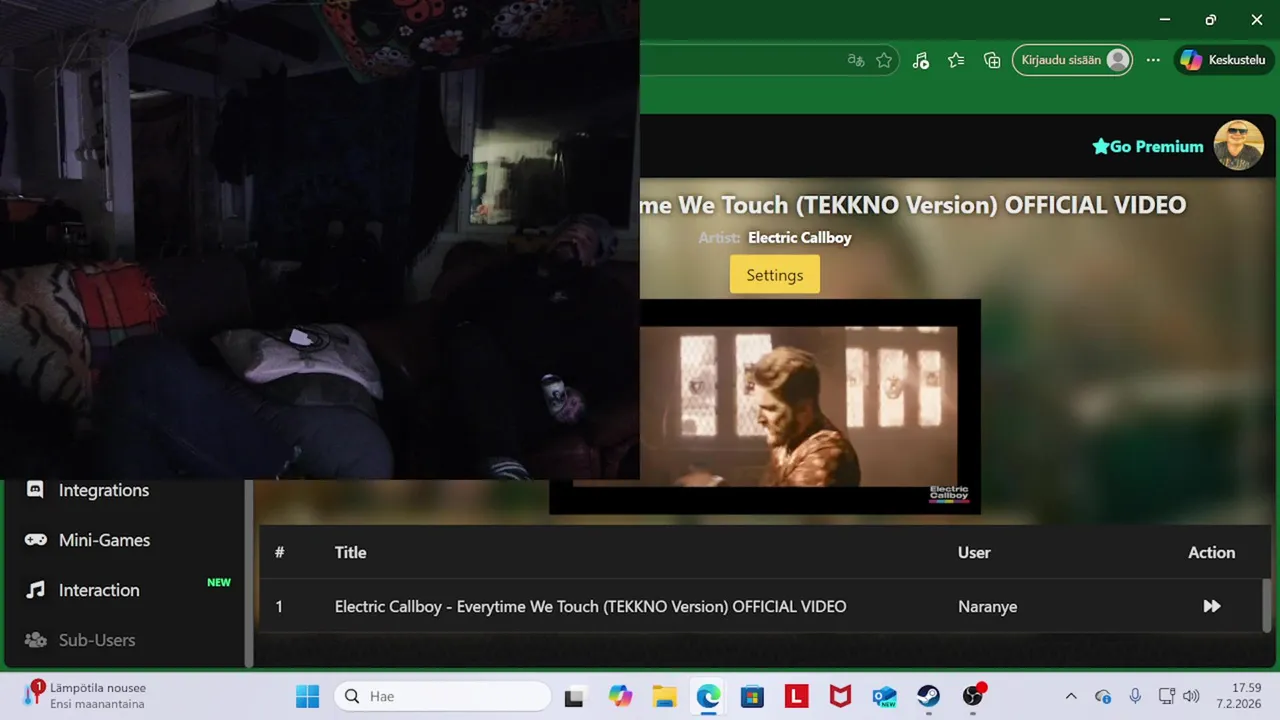Image resolution: width=1280 pixels, height=720 pixels.
Task: Open the Edge three-dots settings menu
Action: coord(1153,60)
